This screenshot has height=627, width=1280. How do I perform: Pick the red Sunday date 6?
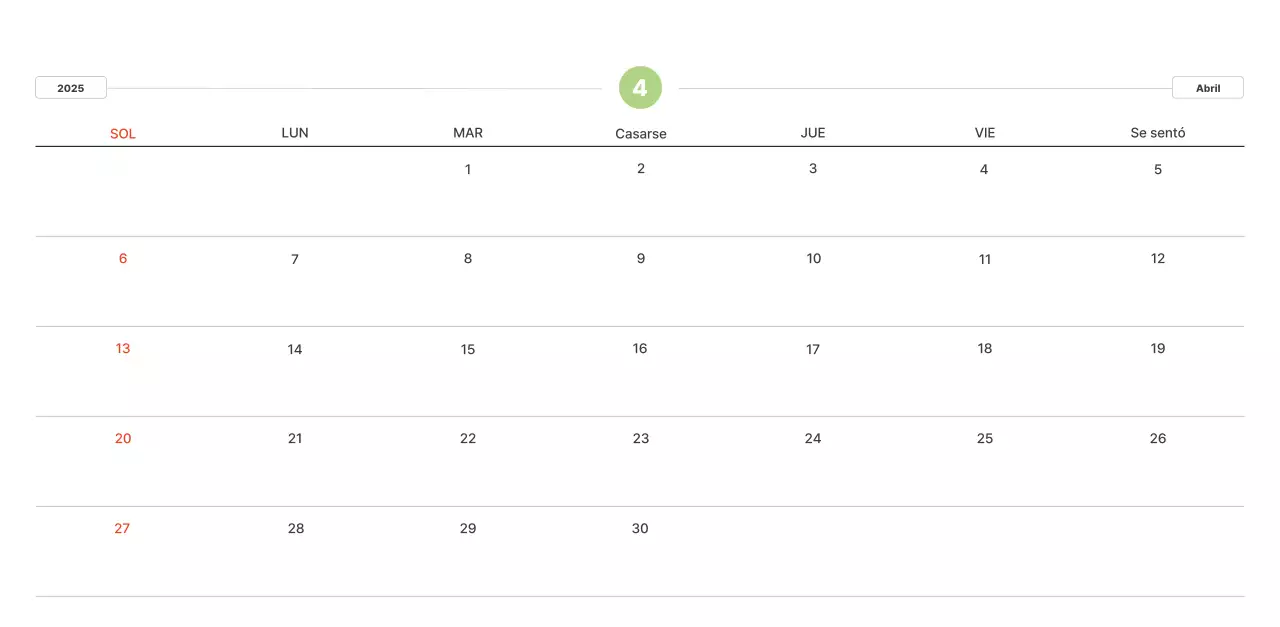click(x=123, y=258)
